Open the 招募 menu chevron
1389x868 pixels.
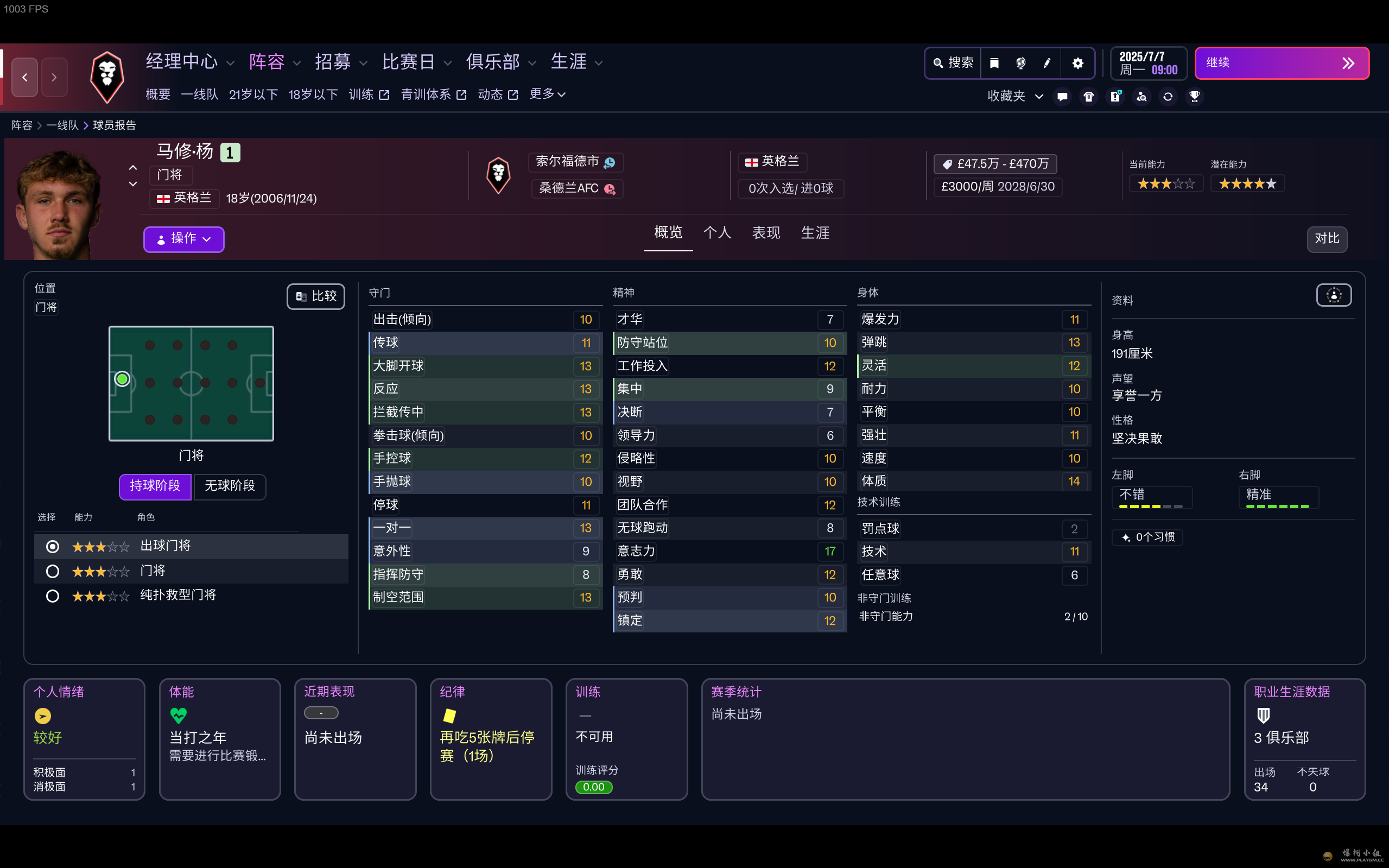(363, 63)
